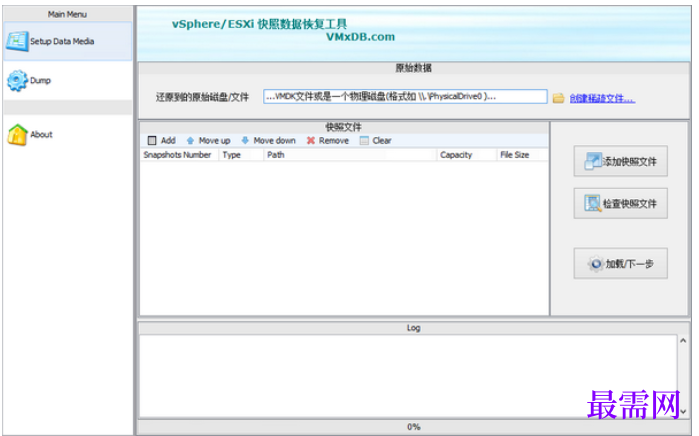The width and height of the screenshot is (699, 436).
Task: Click the Log scrollbar up arrow
Action: click(683, 341)
